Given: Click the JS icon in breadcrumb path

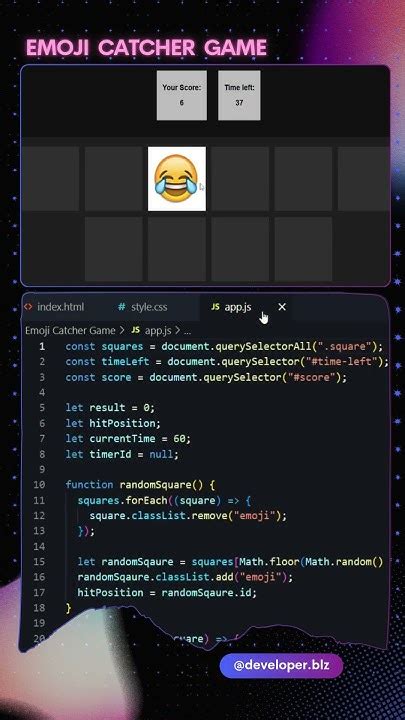Looking at the screenshot, I should point(135,330).
